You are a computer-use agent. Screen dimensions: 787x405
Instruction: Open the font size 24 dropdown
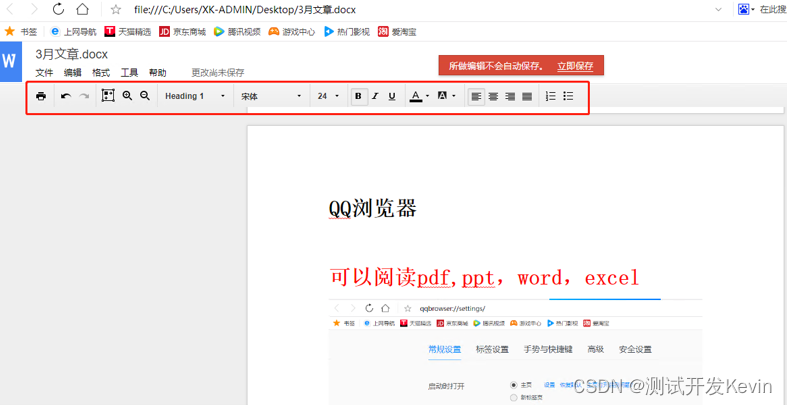(328, 96)
